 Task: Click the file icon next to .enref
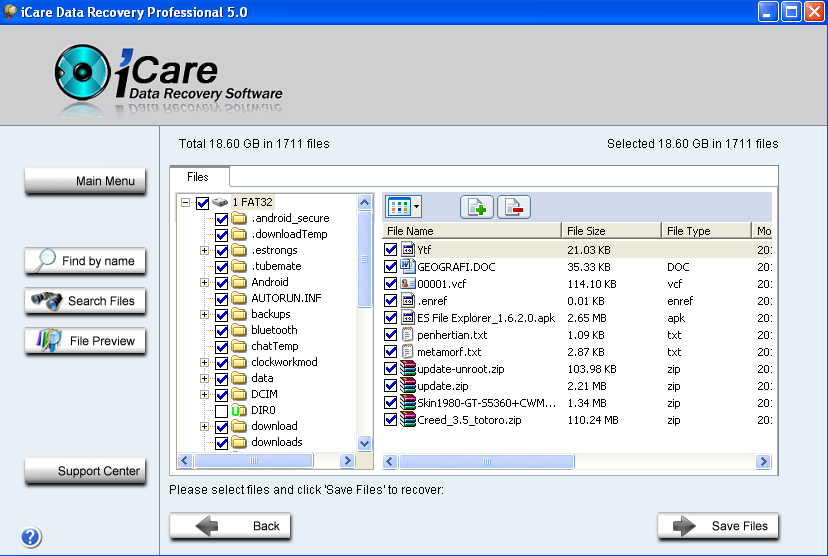point(407,300)
